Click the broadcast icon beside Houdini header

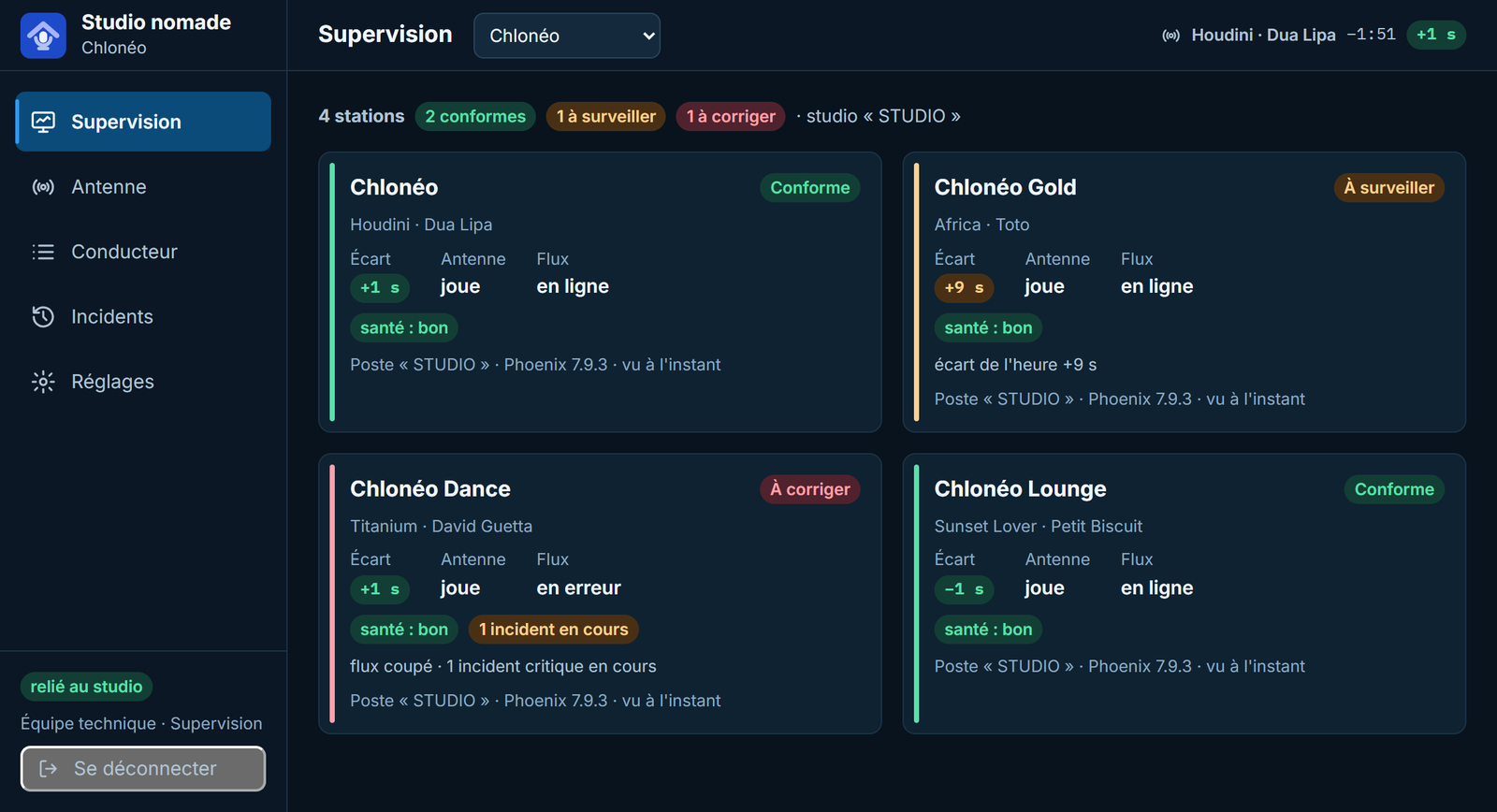[1170, 36]
